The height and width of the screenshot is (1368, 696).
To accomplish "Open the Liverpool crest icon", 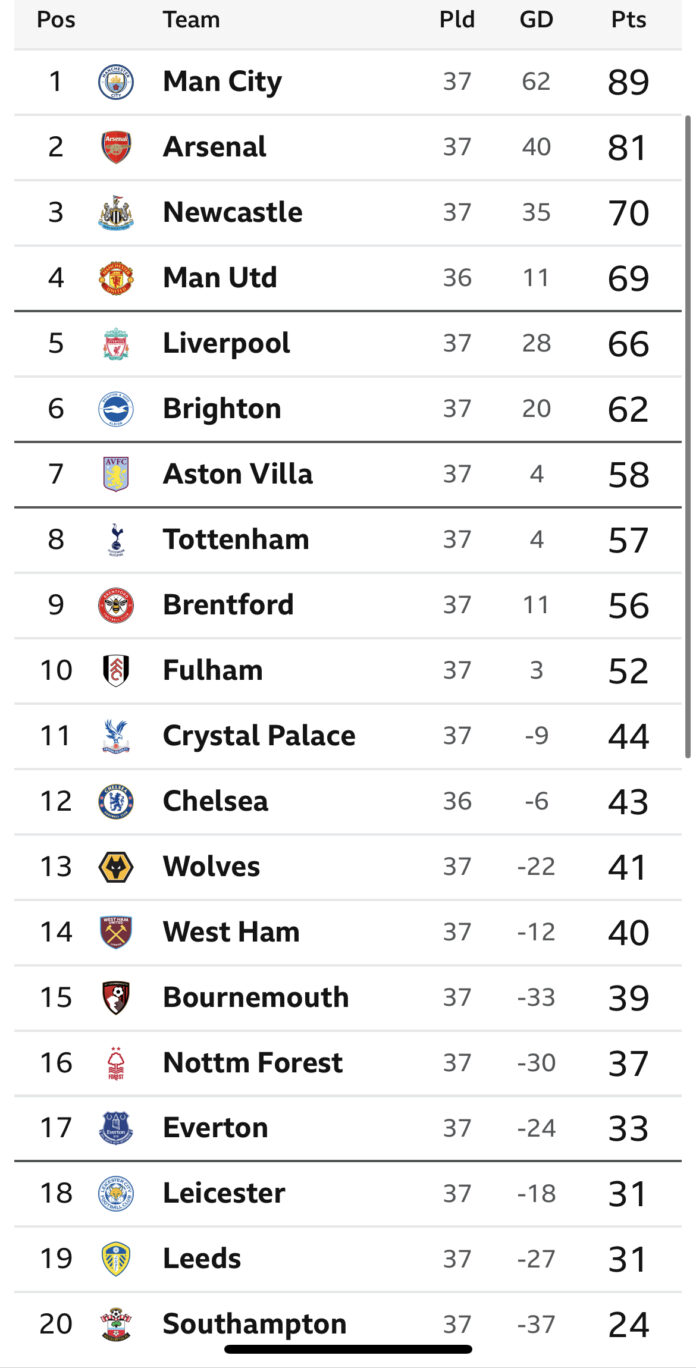I will tap(116, 344).
